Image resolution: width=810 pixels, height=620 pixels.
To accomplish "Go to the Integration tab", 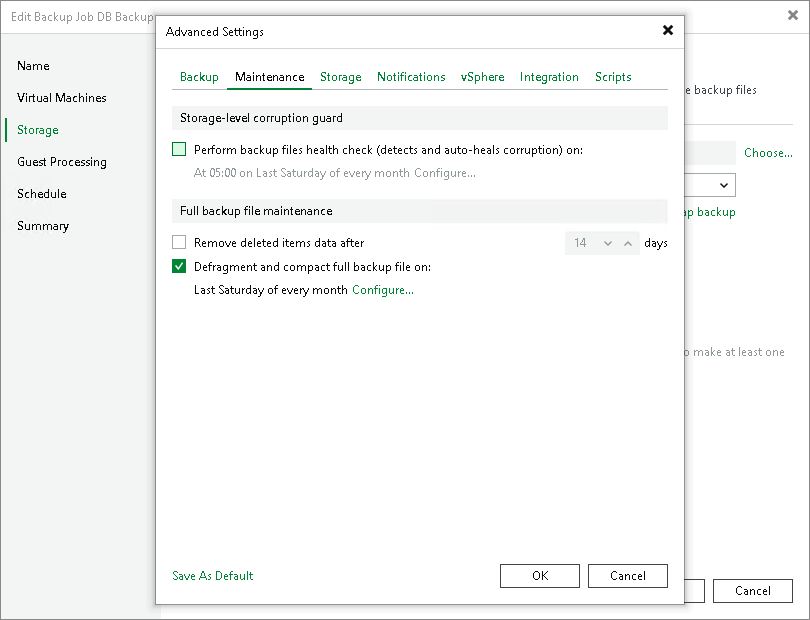I will pos(549,77).
